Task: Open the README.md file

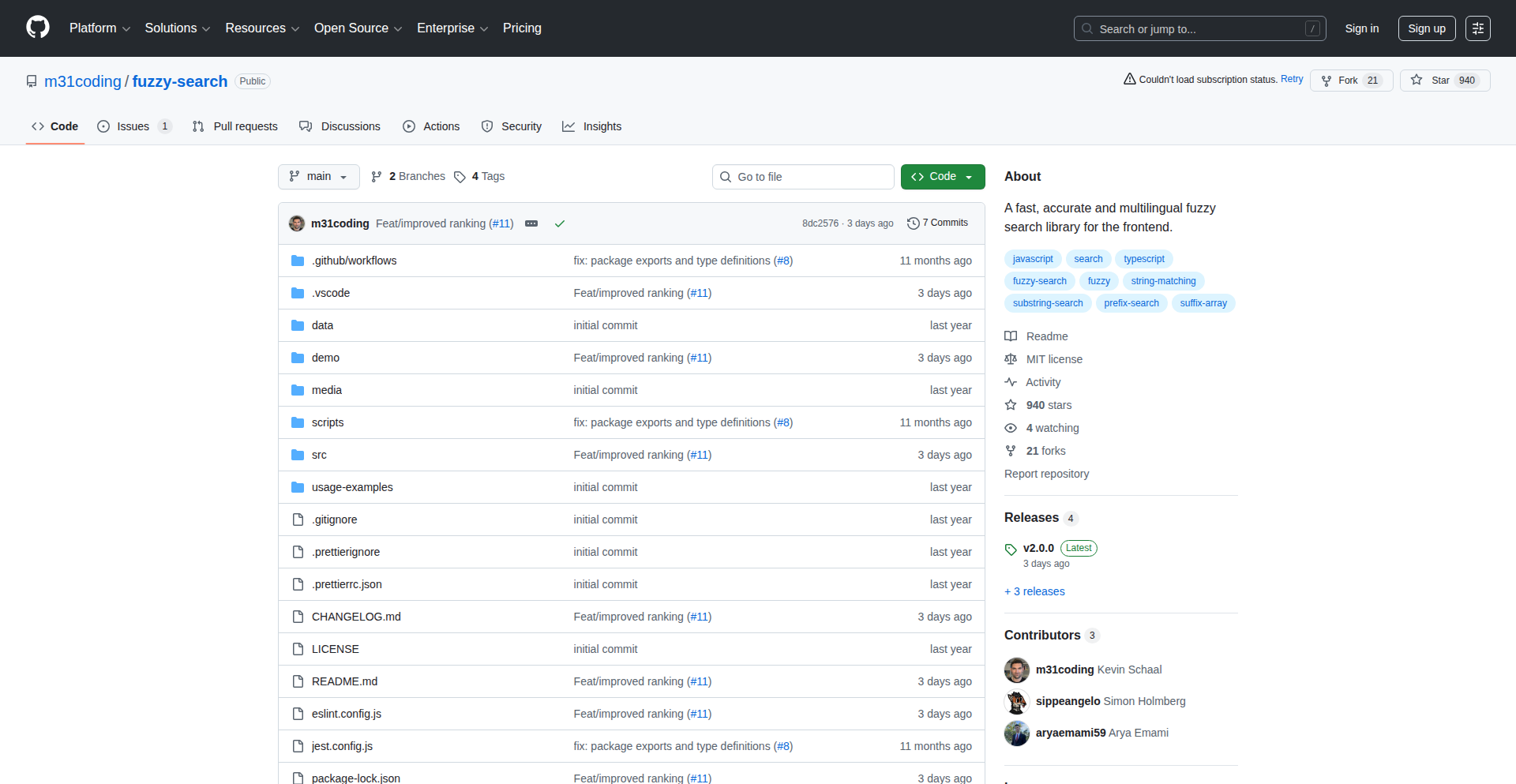Action: (344, 681)
